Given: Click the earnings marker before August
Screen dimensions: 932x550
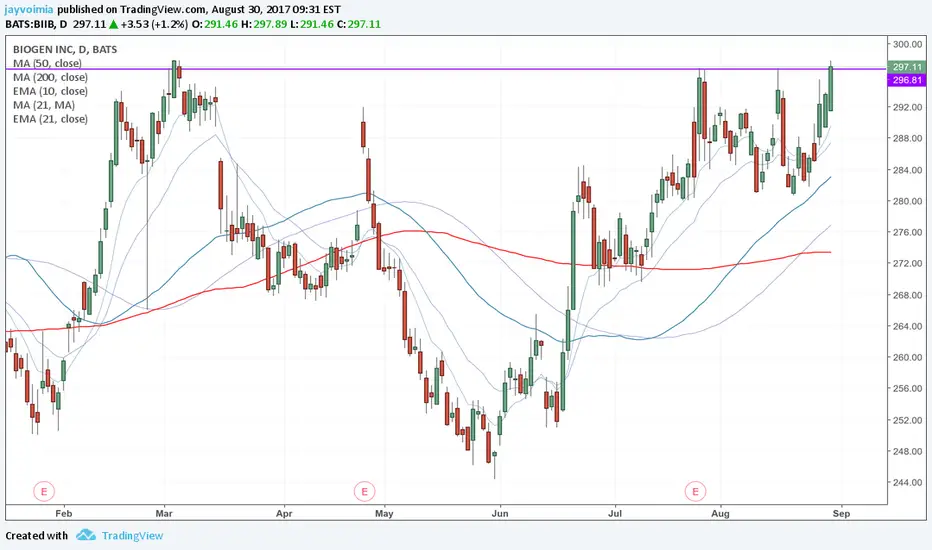Looking at the screenshot, I should (695, 492).
